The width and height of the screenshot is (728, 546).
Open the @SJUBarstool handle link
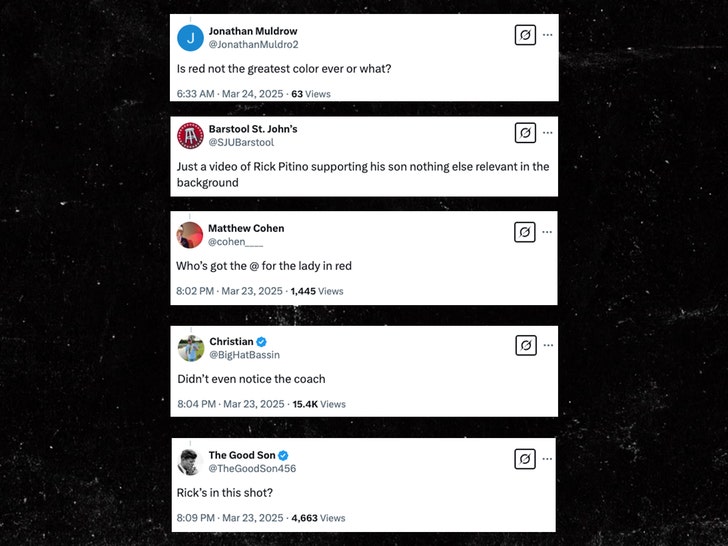241,143
